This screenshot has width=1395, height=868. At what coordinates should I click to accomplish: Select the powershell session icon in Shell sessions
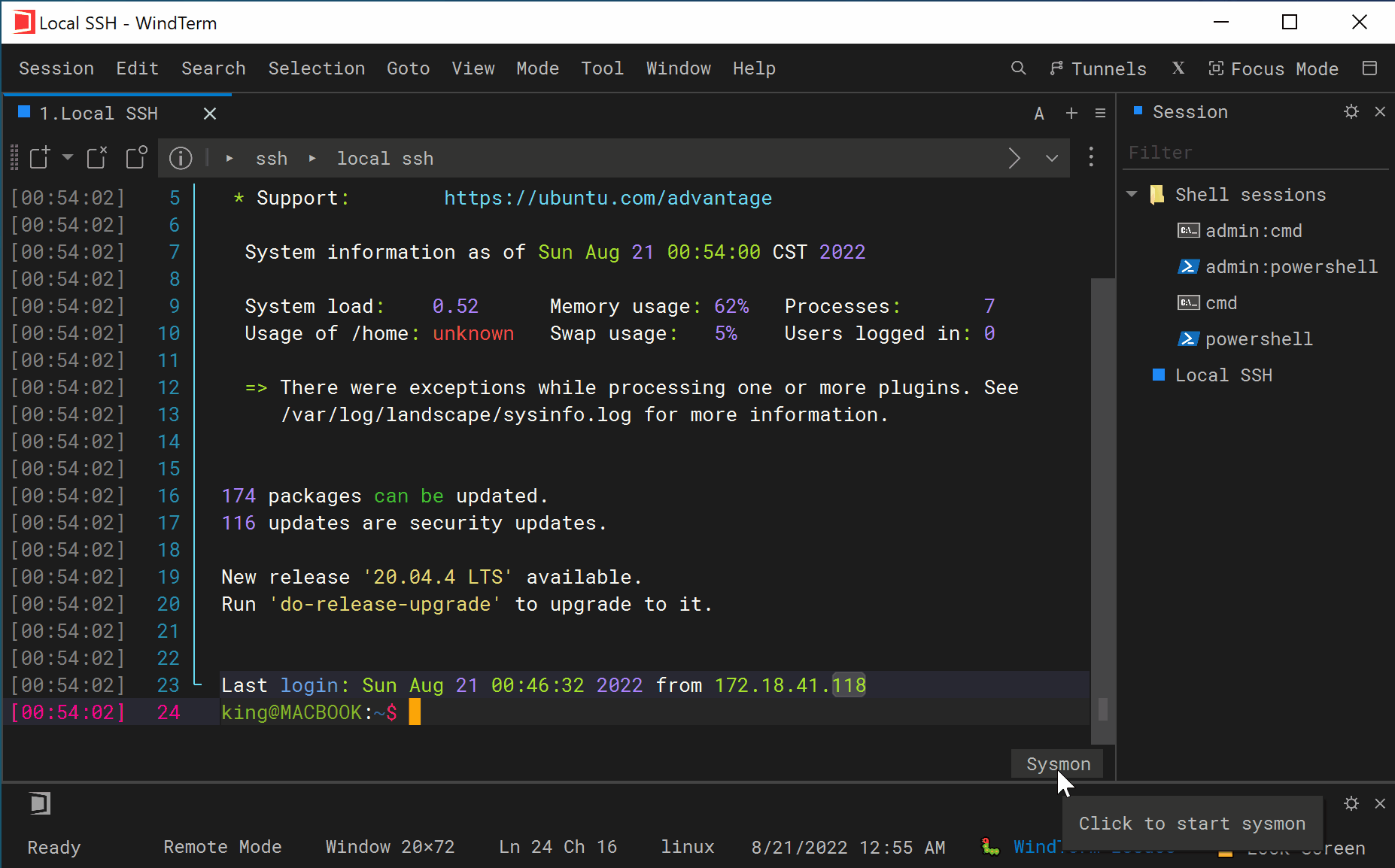(x=1189, y=338)
